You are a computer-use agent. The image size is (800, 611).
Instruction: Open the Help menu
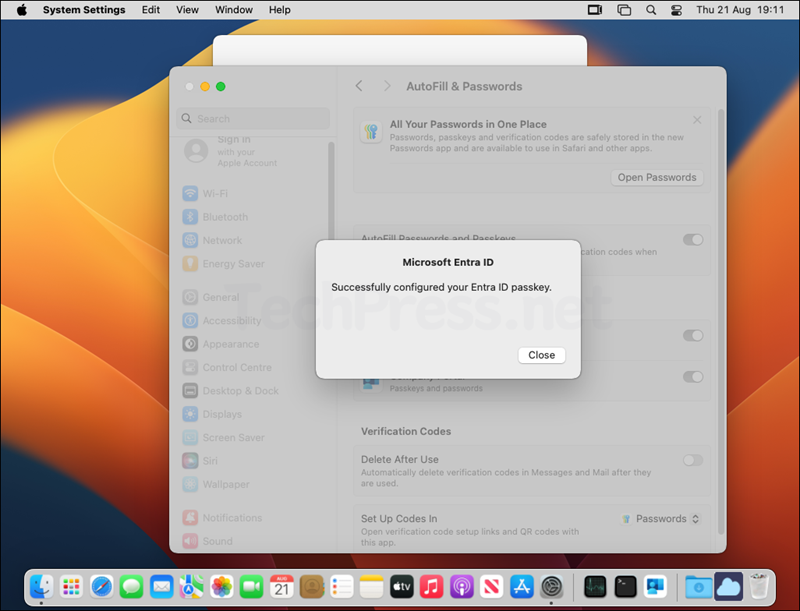click(x=280, y=10)
